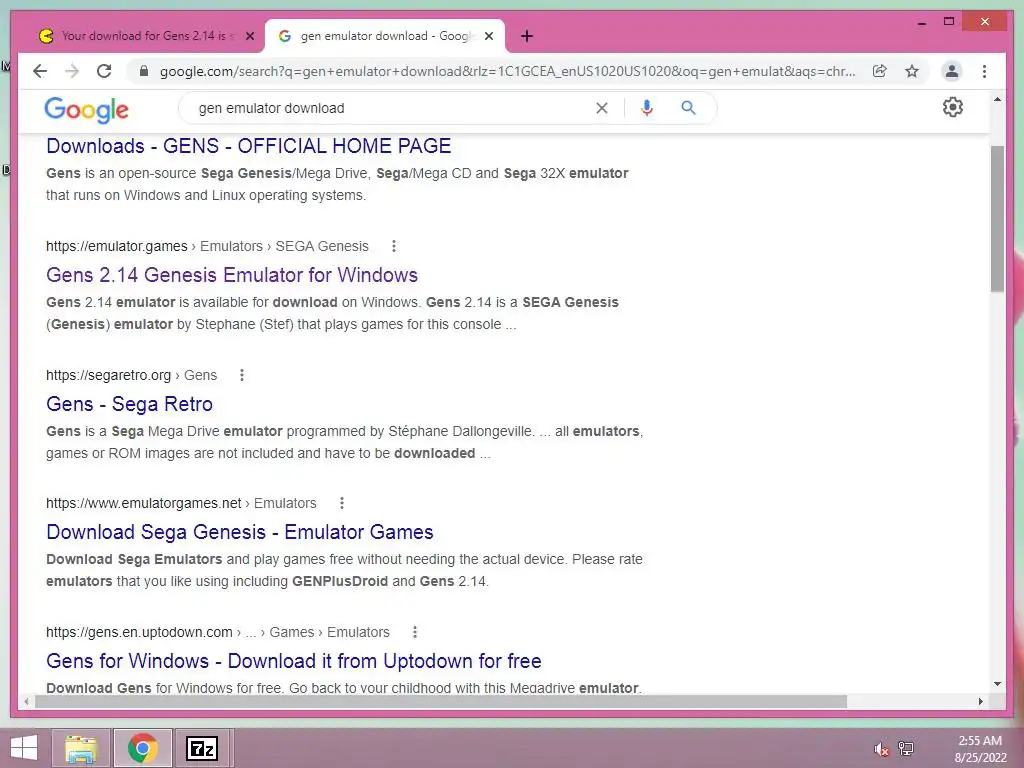
Task: Open Gens 2.14 Genesis Emulator for Windows
Action: point(232,275)
